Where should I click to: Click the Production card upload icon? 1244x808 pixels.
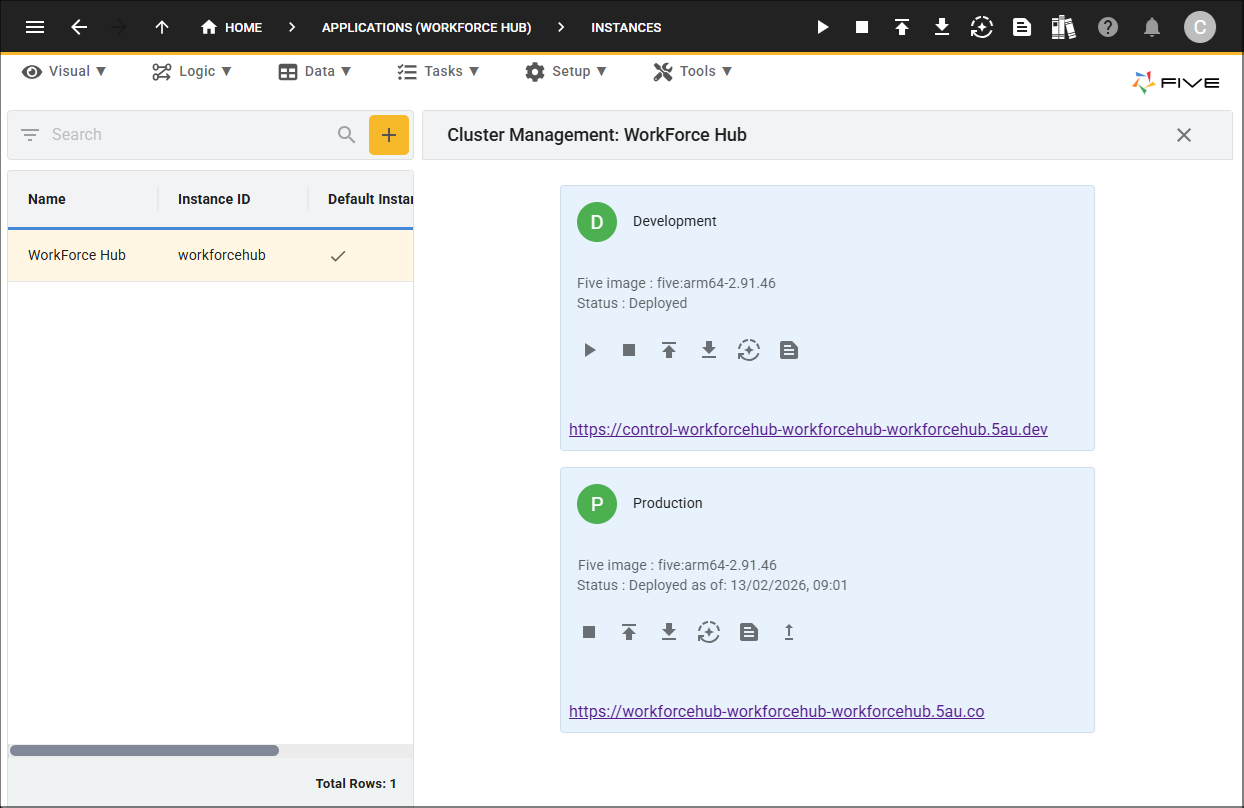click(629, 632)
